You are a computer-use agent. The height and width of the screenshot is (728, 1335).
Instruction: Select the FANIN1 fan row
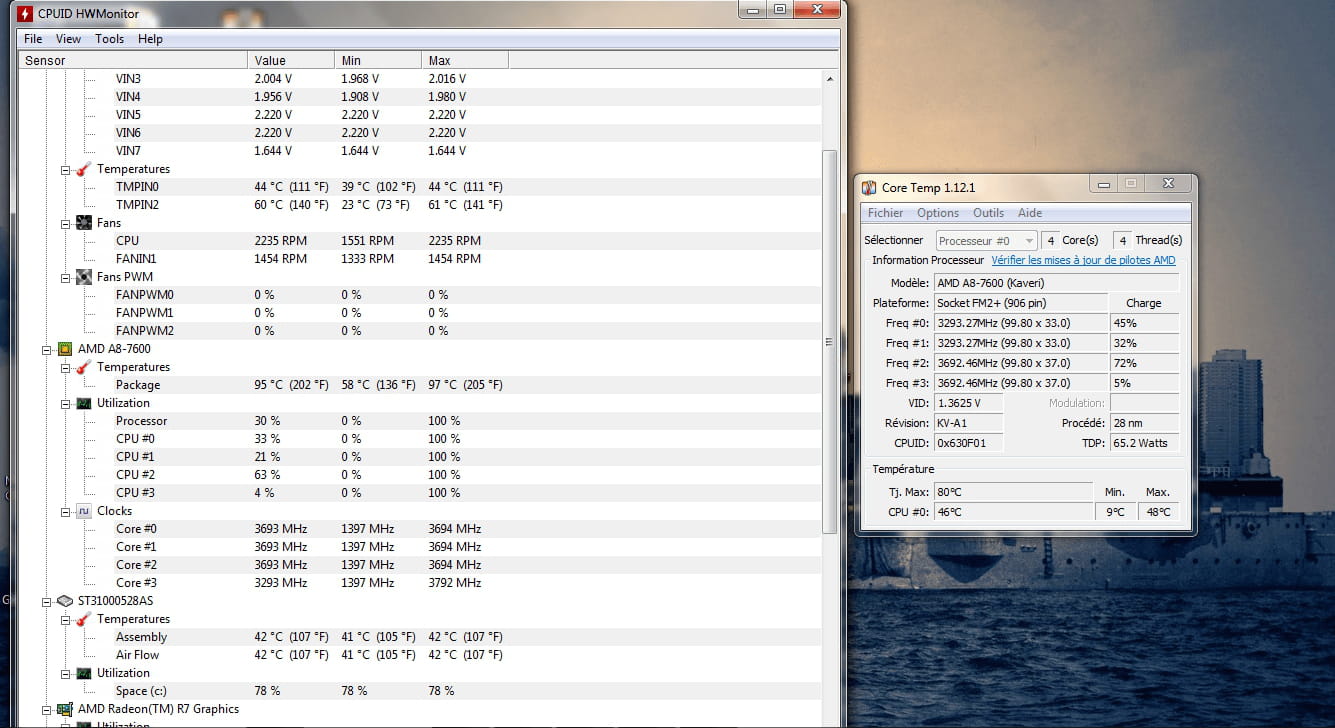point(420,259)
